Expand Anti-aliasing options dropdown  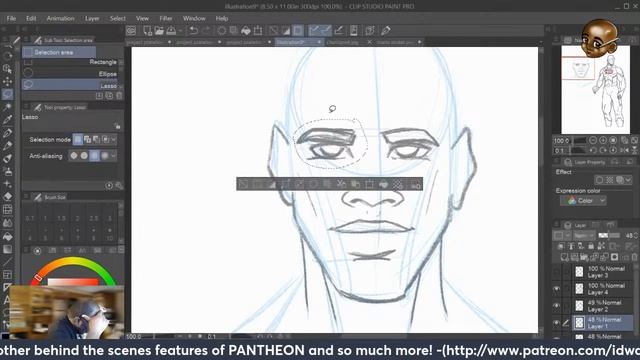point(113,156)
